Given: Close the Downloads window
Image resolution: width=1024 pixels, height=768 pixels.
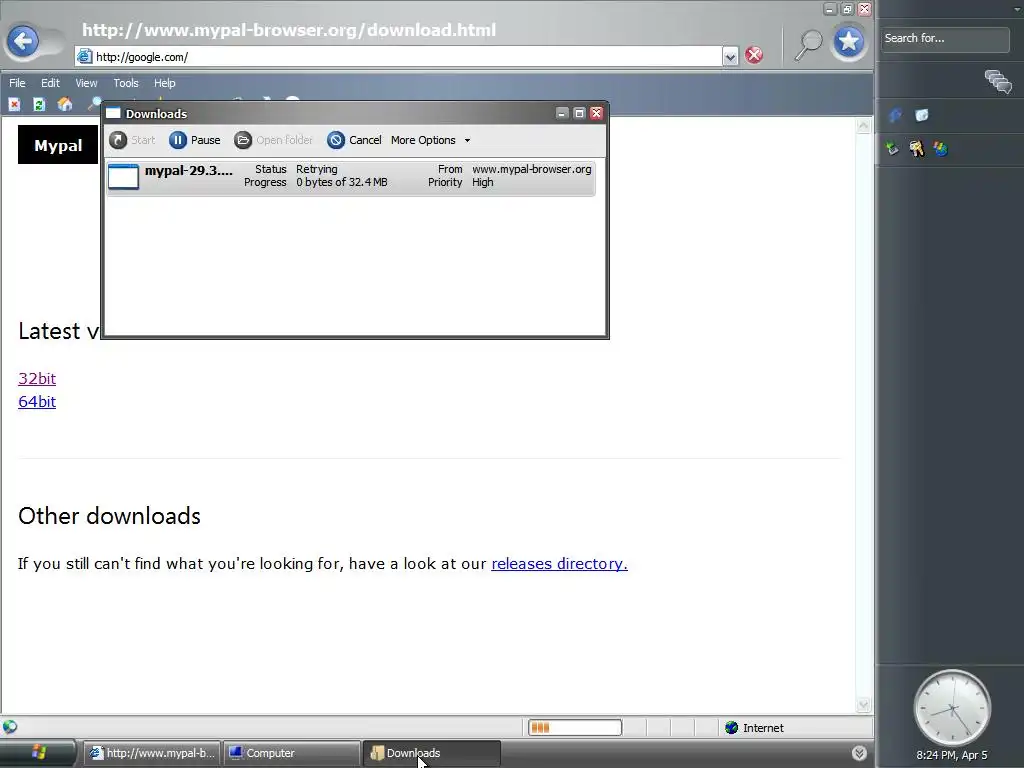Looking at the screenshot, I should (596, 114).
